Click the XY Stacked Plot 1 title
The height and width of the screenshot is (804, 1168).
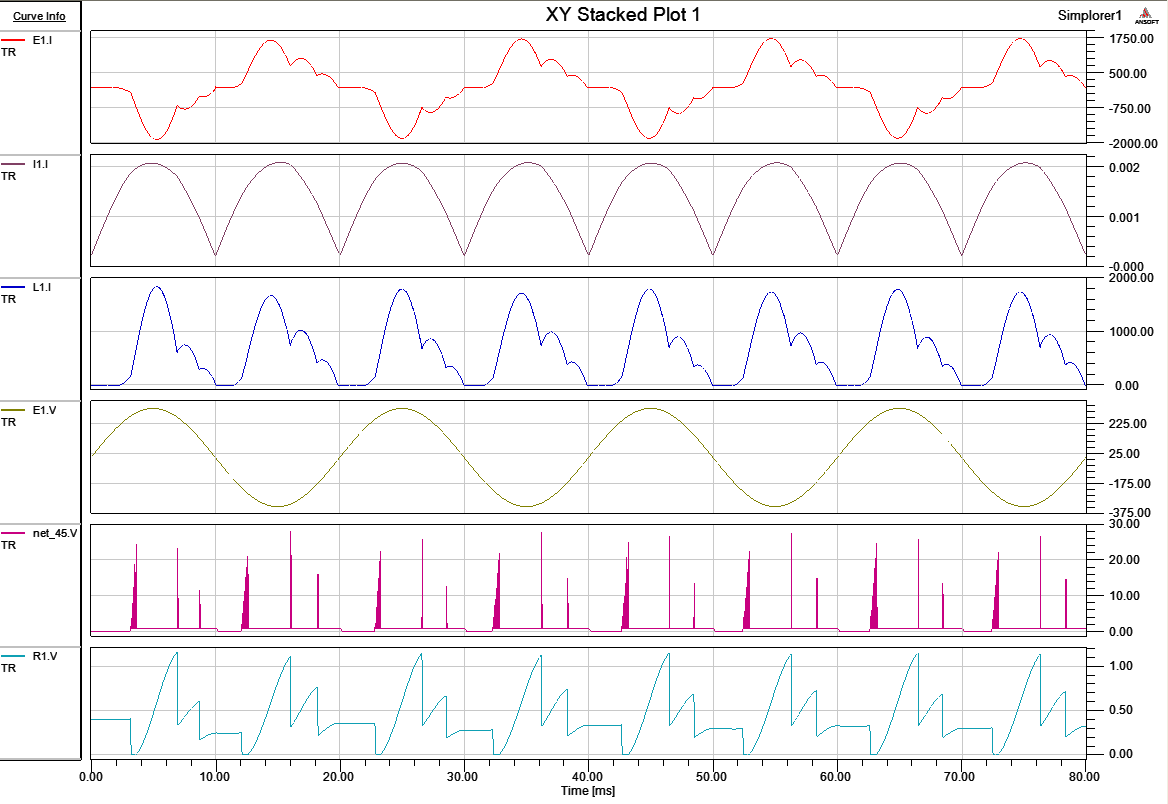(x=623, y=15)
